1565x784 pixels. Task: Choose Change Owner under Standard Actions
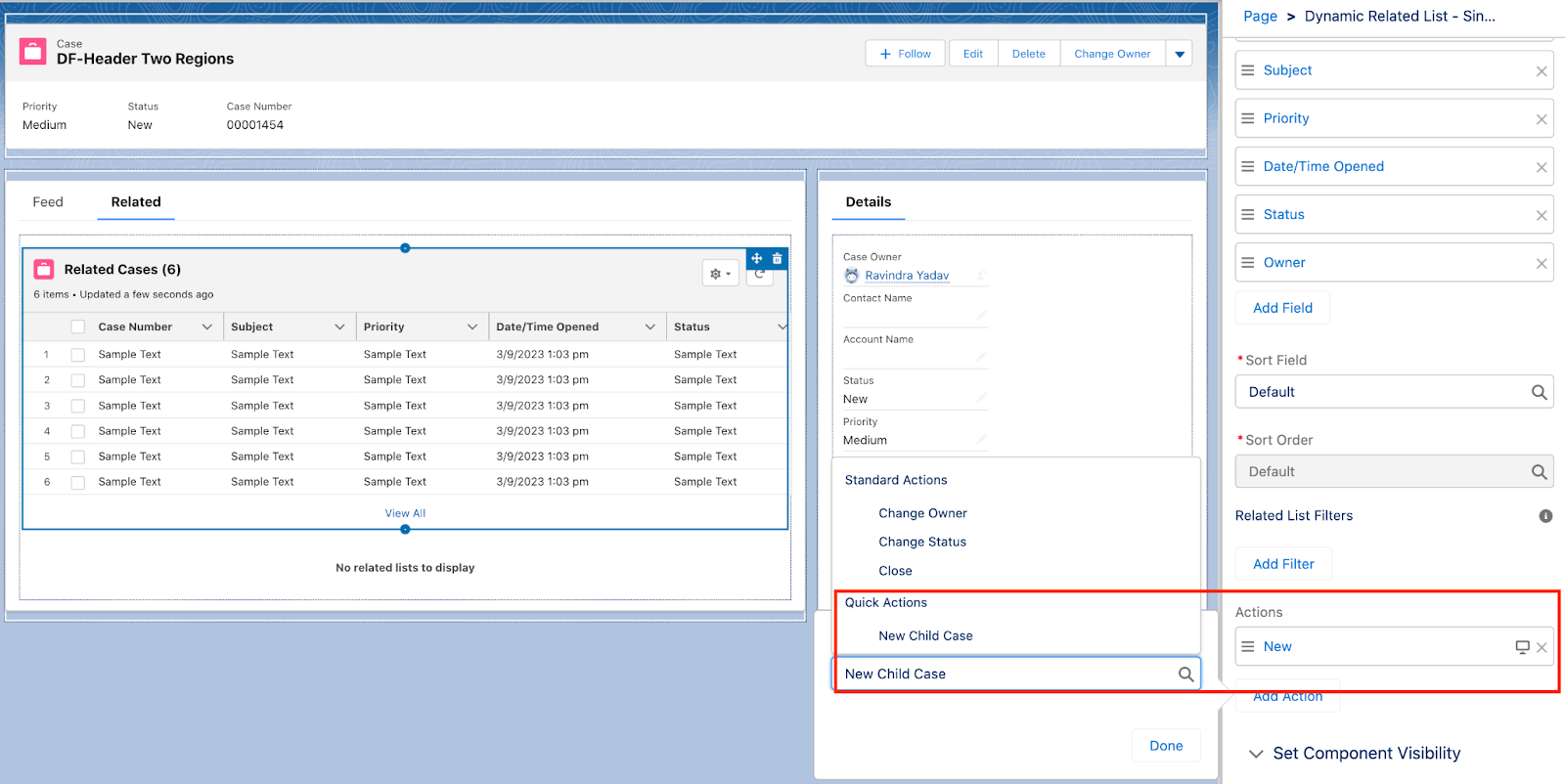(922, 513)
